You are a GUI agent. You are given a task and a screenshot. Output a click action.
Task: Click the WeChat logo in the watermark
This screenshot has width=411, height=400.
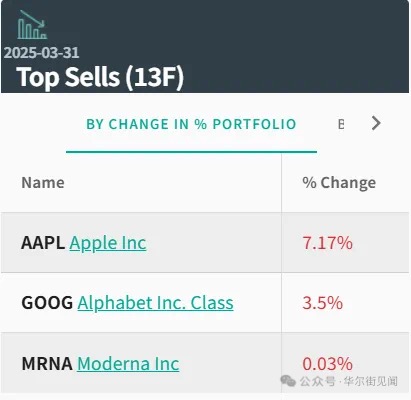pyautogui.click(x=288, y=381)
